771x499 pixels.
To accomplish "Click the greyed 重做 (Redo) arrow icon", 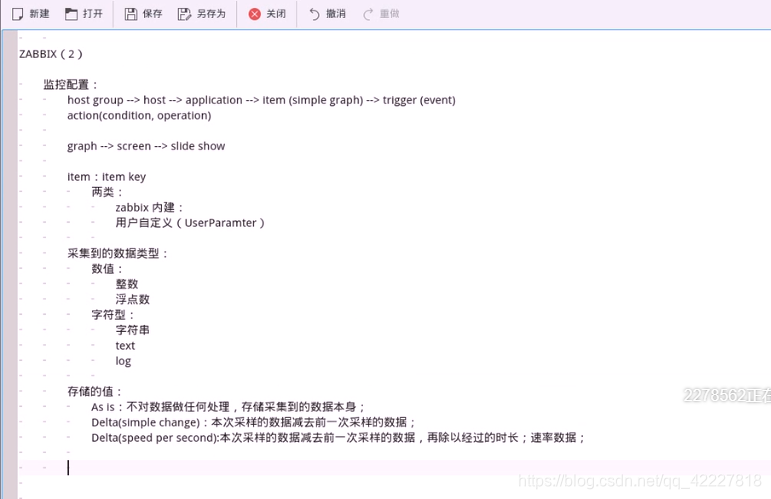I will 368,14.
